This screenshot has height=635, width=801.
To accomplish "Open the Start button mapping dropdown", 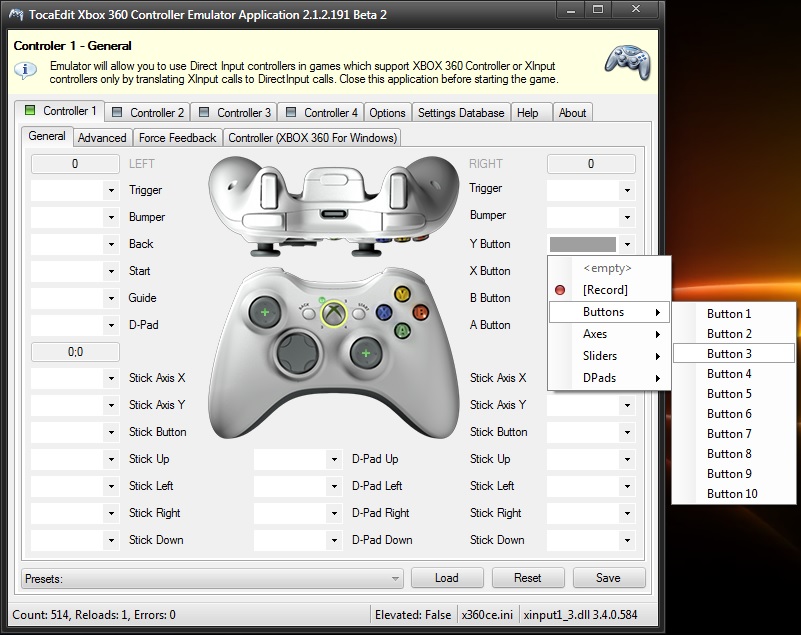I will [111, 271].
